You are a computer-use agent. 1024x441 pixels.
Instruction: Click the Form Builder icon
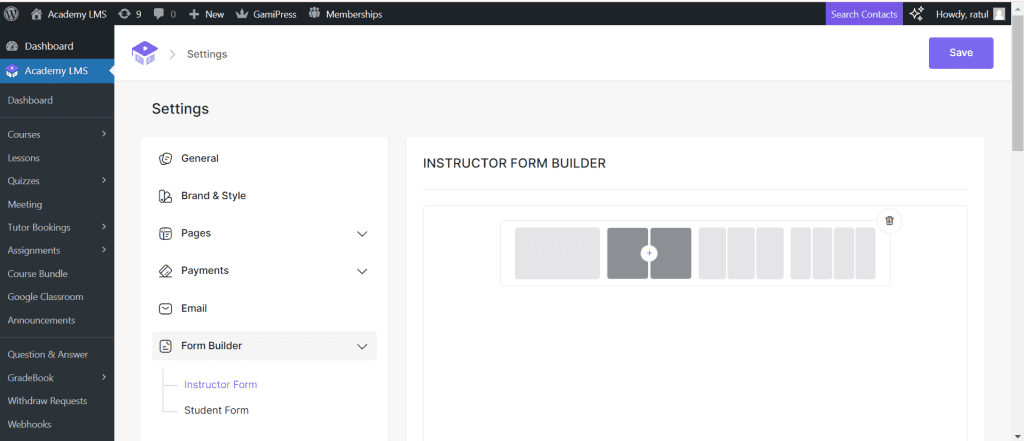(x=166, y=346)
